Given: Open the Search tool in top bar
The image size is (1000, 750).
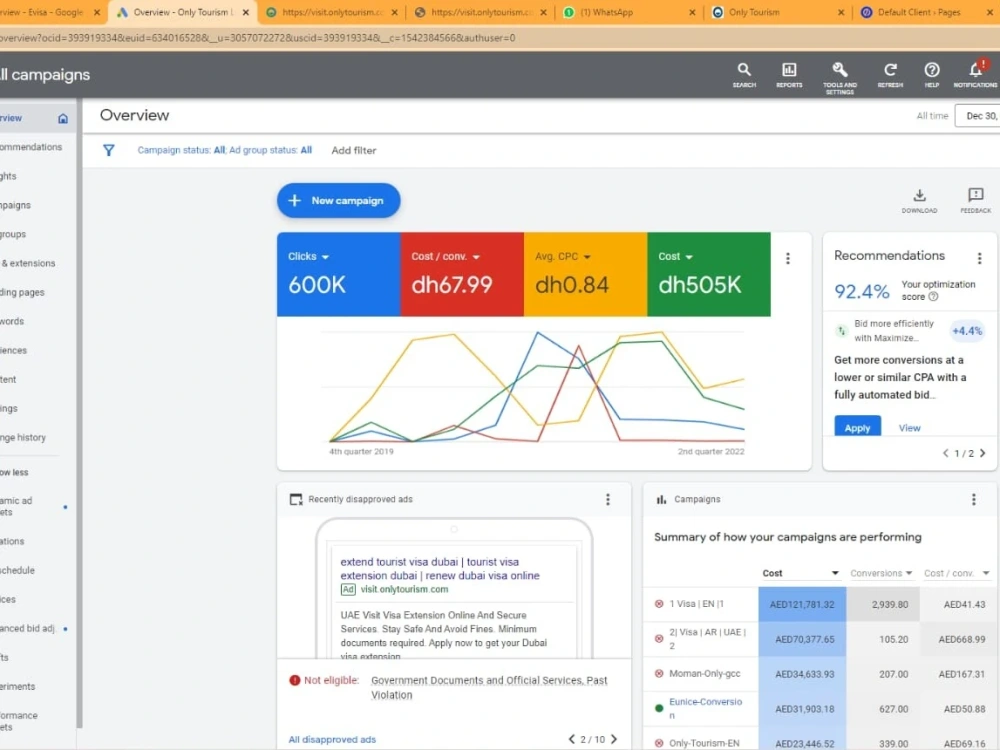Looking at the screenshot, I should click(744, 75).
